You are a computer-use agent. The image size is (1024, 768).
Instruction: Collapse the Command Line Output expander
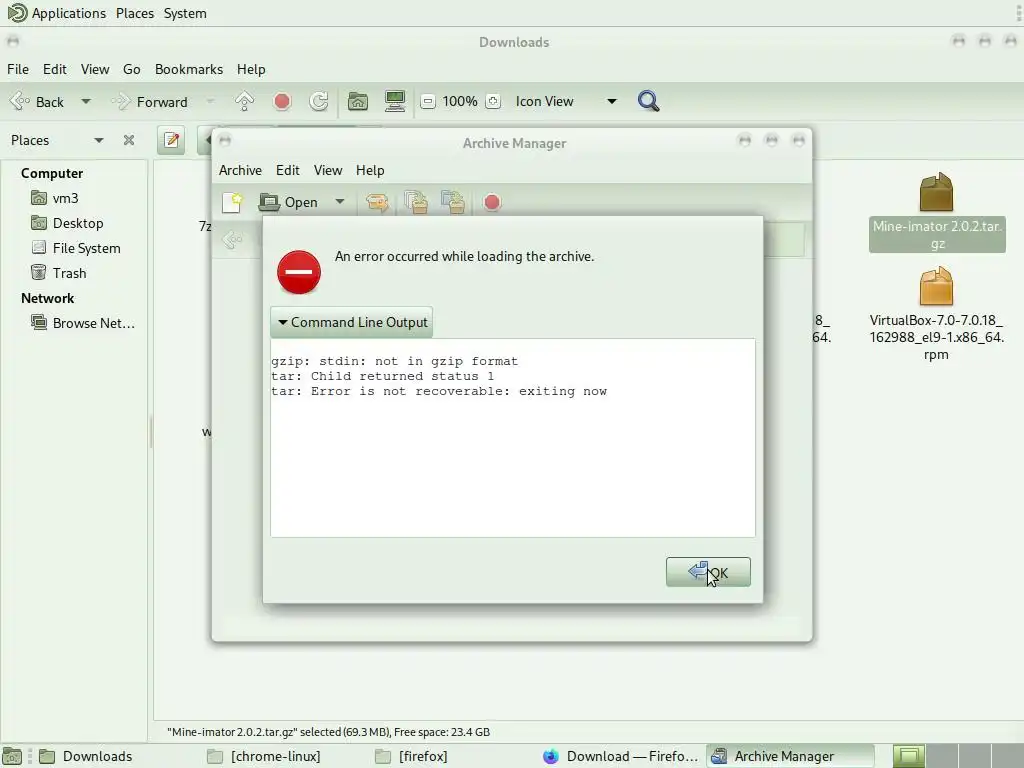pos(351,323)
